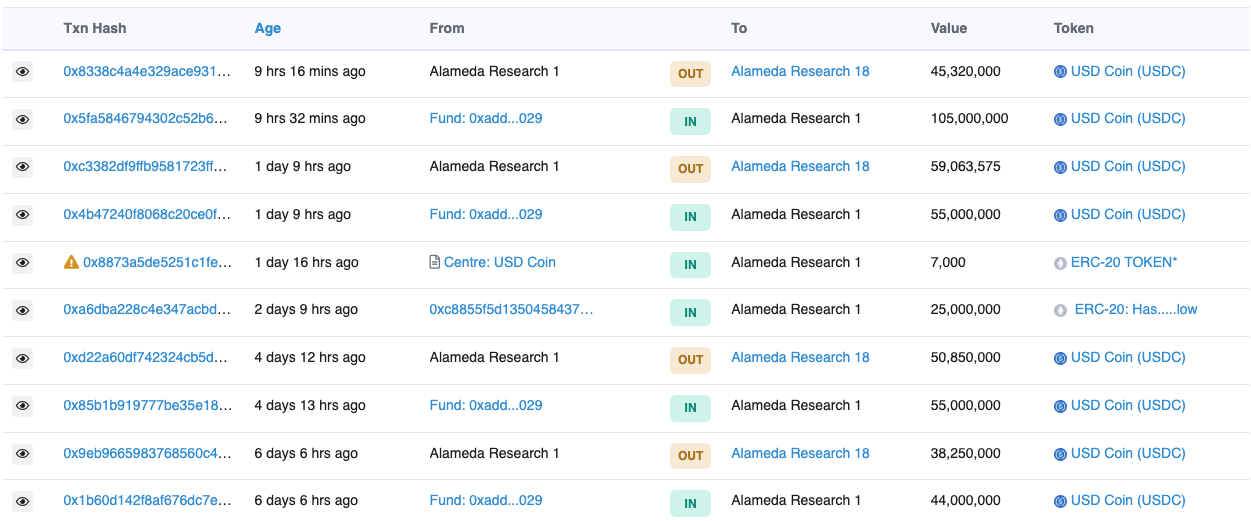Click eye icon for 0x1b60d142f8af676dc7e row
Screen dimensions: 1251x521
[22, 501]
